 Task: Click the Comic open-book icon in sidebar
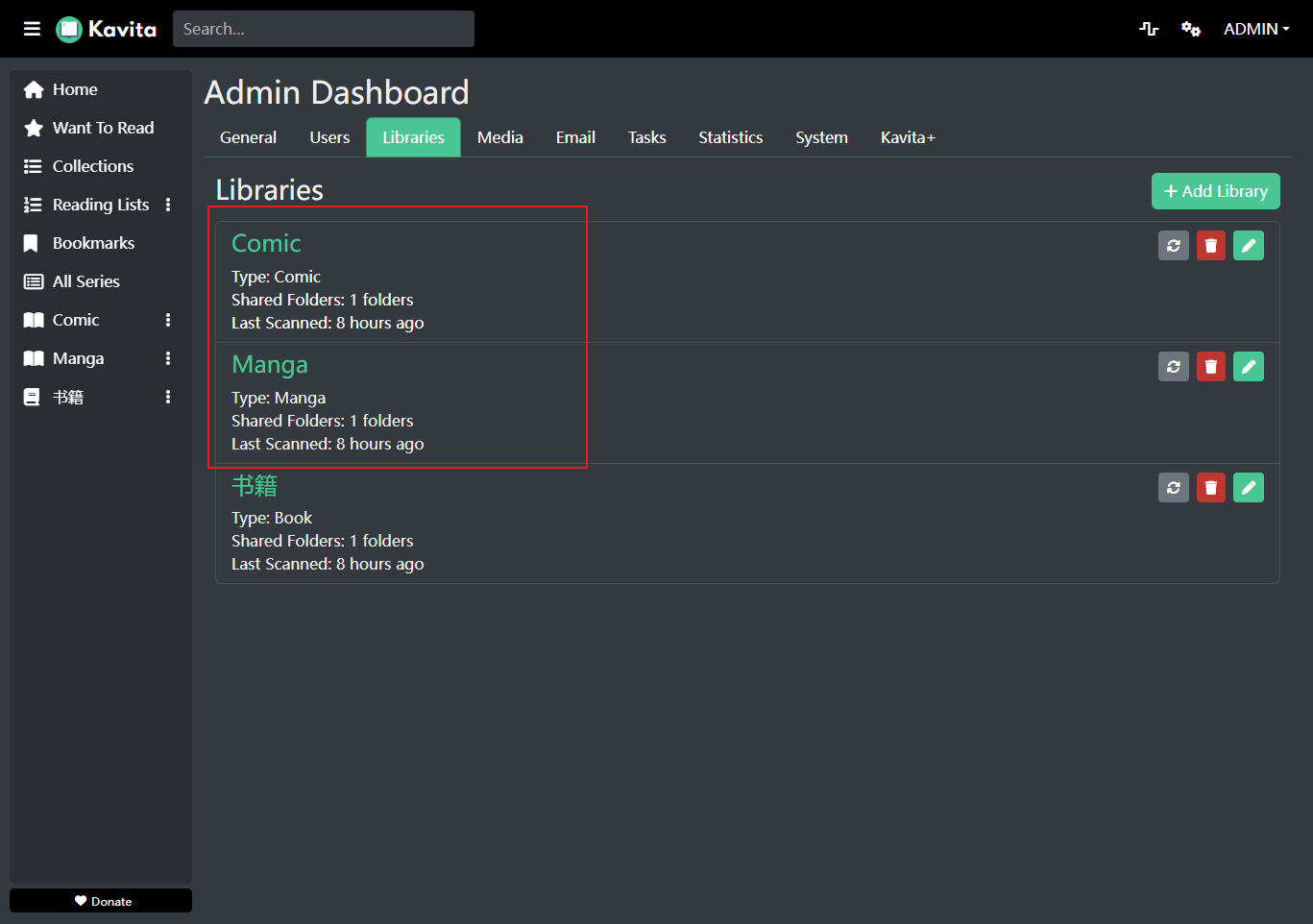click(34, 320)
